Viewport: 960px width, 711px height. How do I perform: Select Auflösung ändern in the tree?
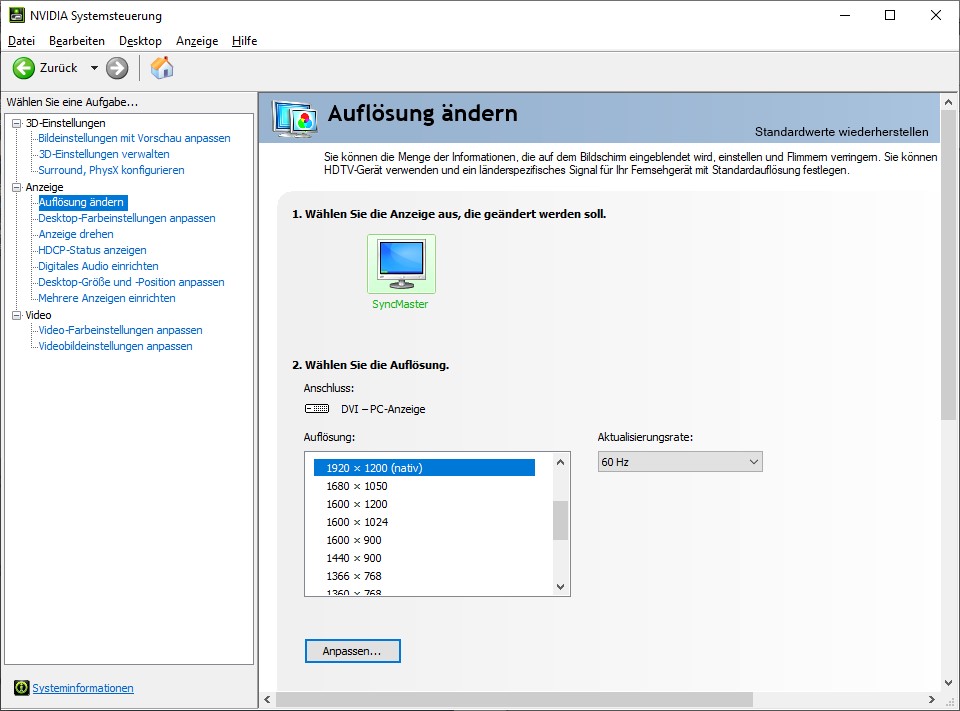[x=82, y=202]
